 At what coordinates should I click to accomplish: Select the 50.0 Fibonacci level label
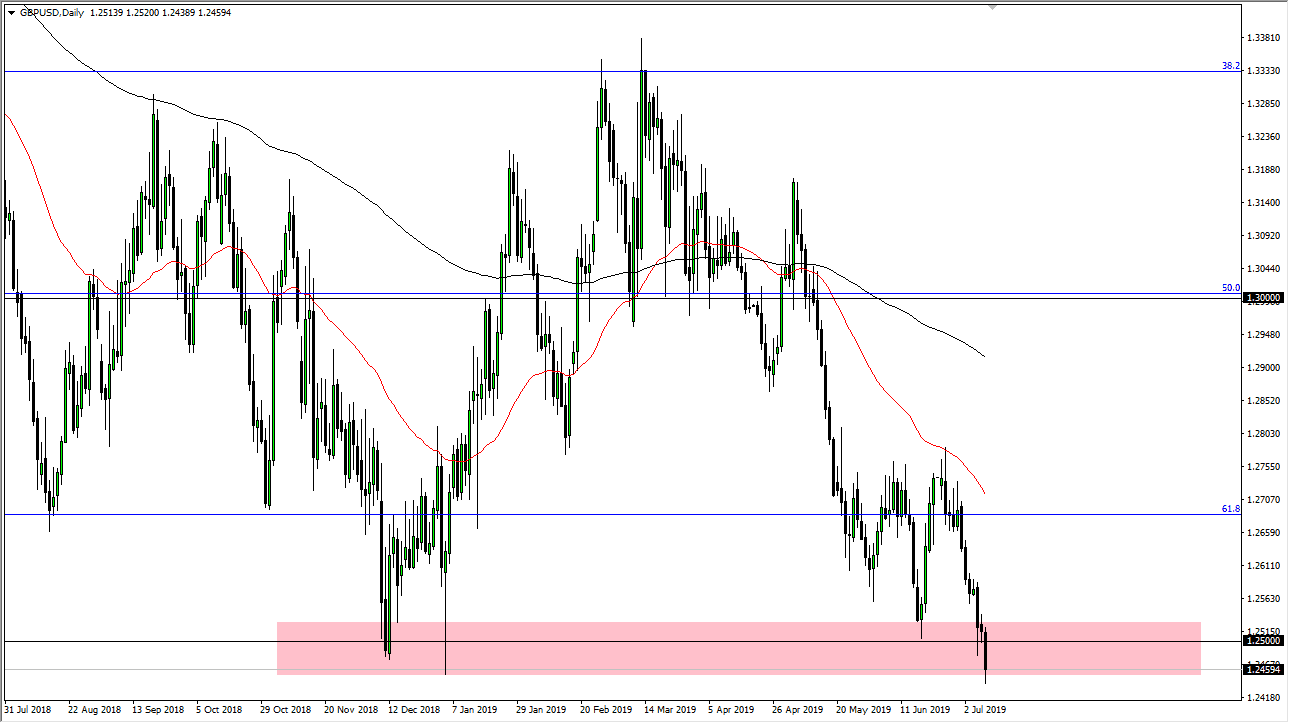pyautogui.click(x=1230, y=288)
